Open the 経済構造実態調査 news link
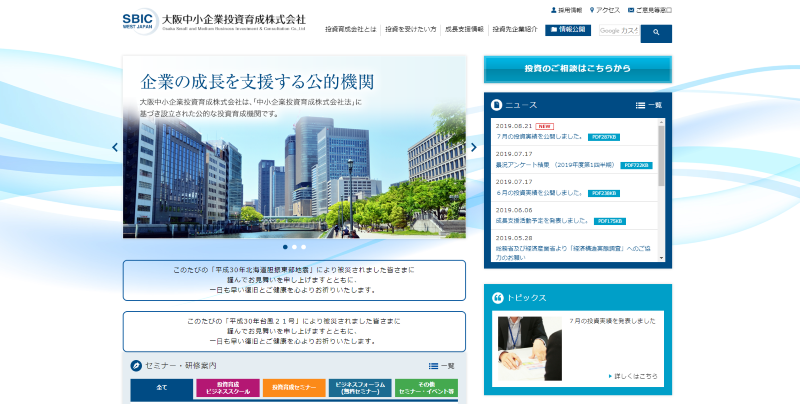This screenshot has height=404, width=800. tap(573, 253)
